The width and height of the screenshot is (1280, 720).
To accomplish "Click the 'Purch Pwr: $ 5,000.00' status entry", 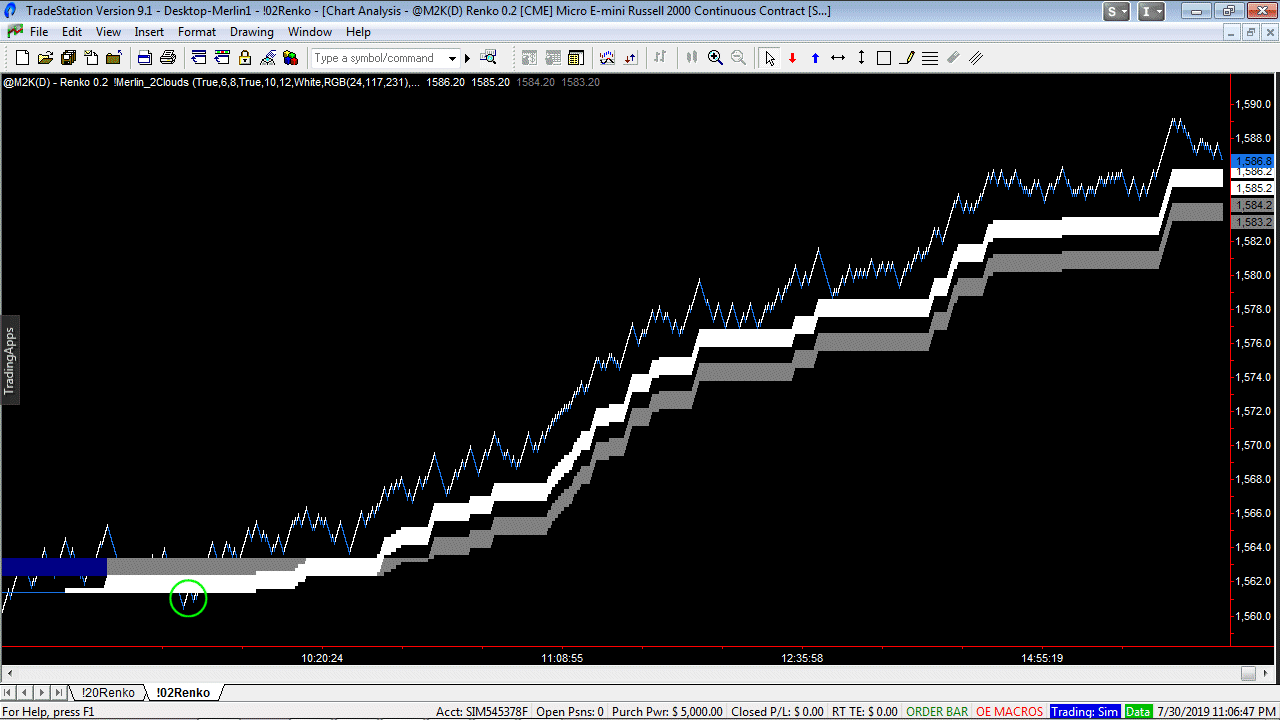I will pos(667,712).
